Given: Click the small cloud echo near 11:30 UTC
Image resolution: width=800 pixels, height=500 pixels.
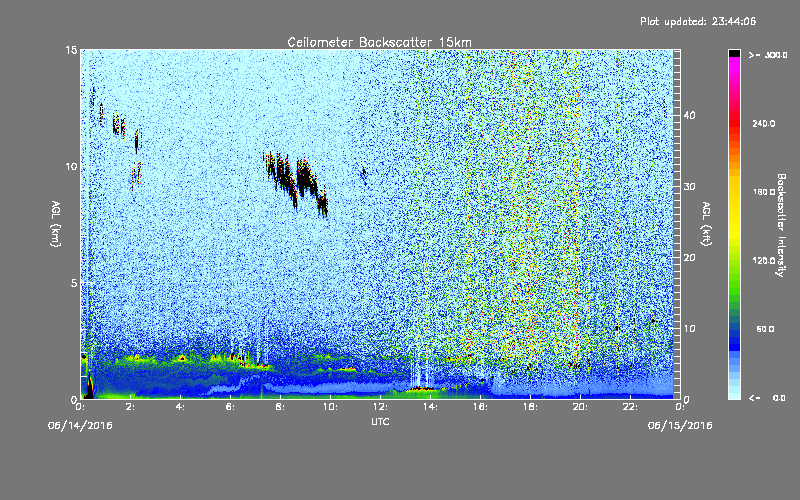Looking at the screenshot, I should coord(364,176).
